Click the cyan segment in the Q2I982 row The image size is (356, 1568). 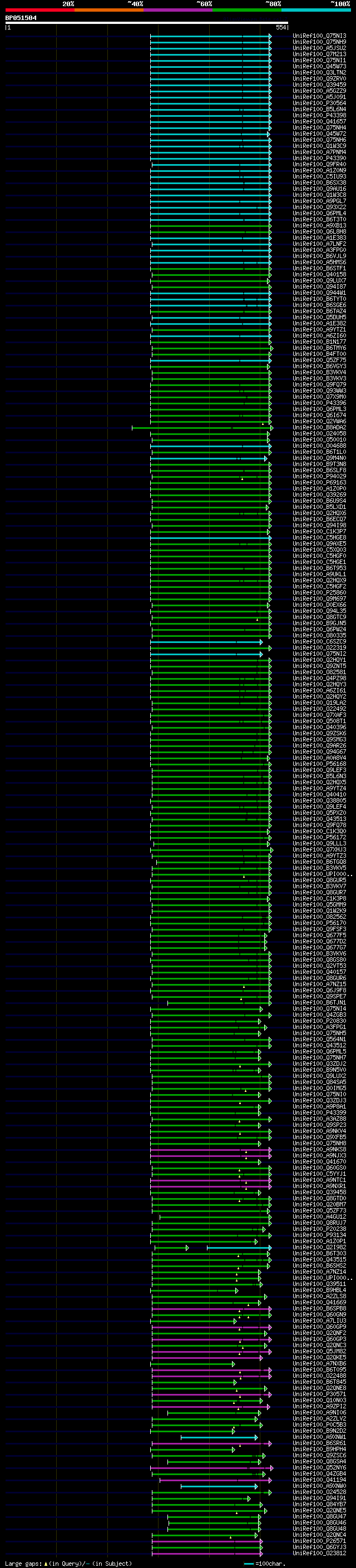(x=239, y=1248)
